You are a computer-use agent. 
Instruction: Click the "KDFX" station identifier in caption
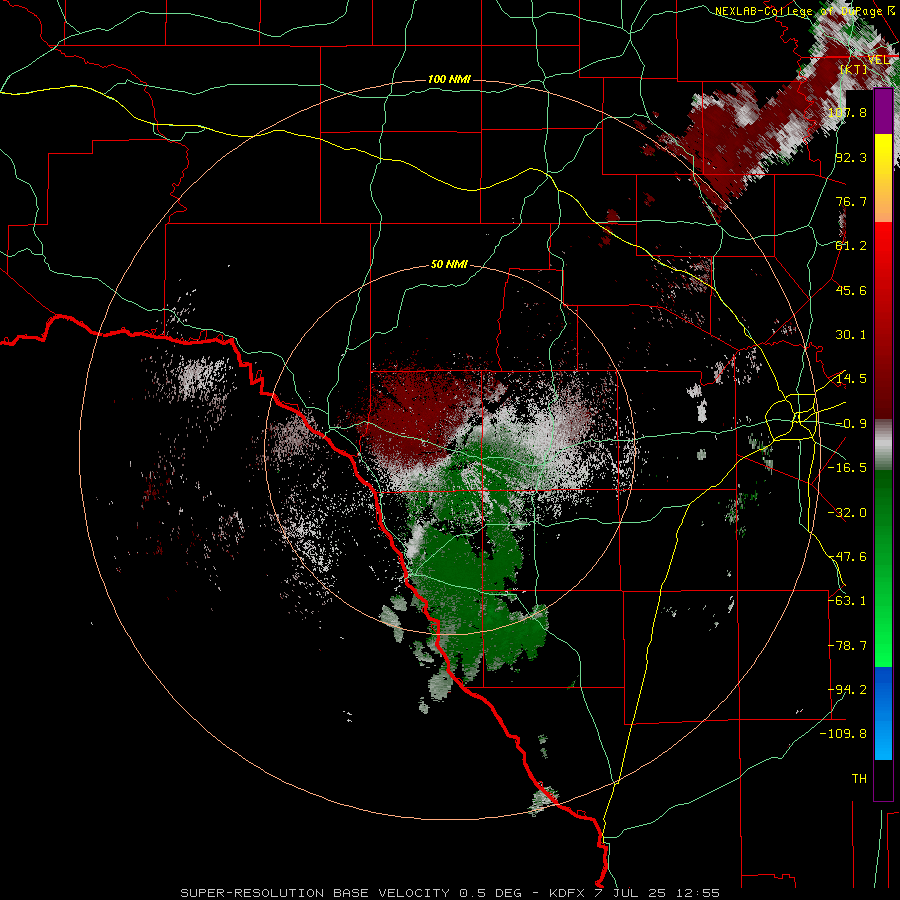pos(569,893)
